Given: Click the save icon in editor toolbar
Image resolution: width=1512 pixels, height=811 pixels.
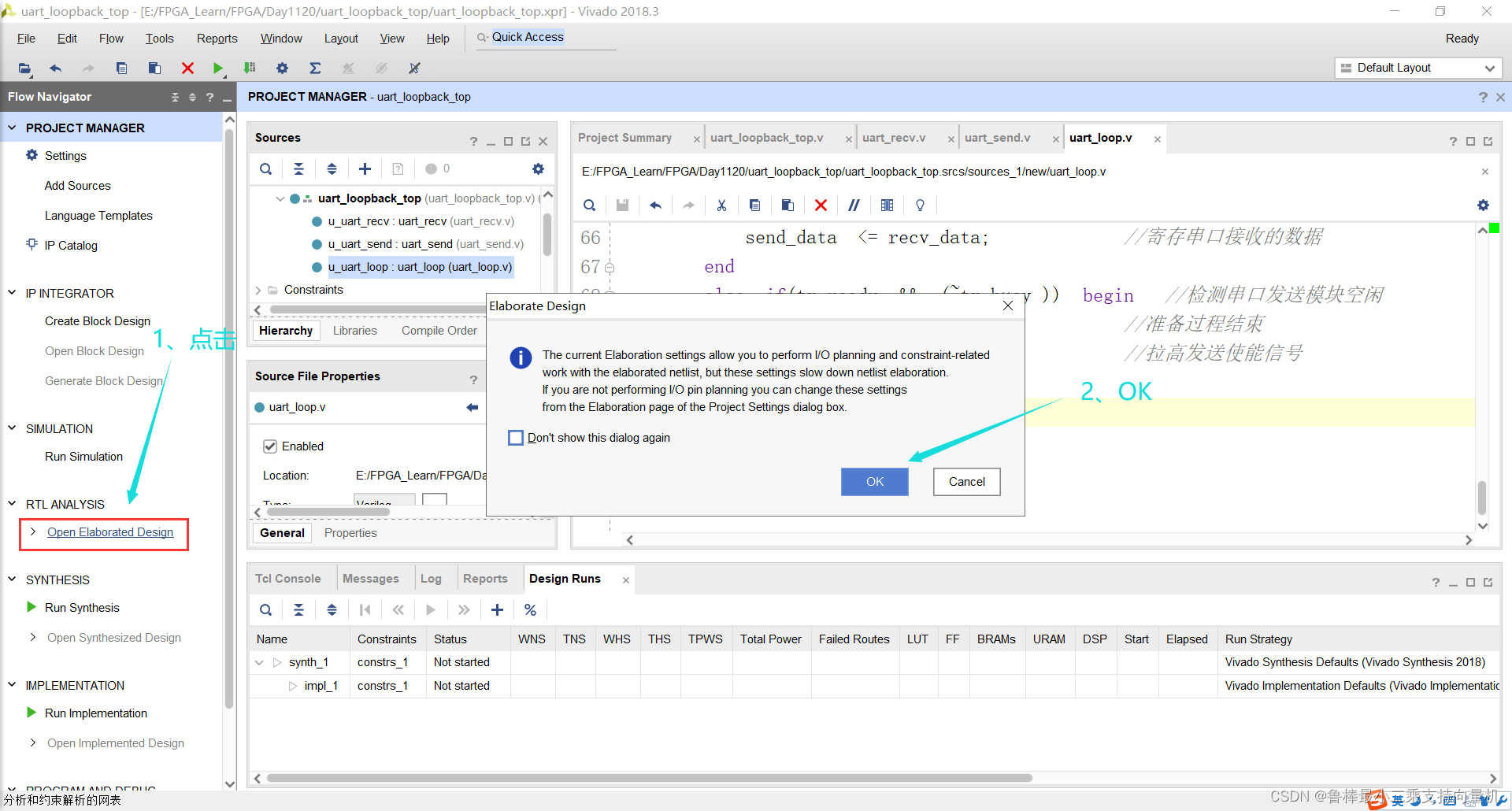Looking at the screenshot, I should pos(622,205).
